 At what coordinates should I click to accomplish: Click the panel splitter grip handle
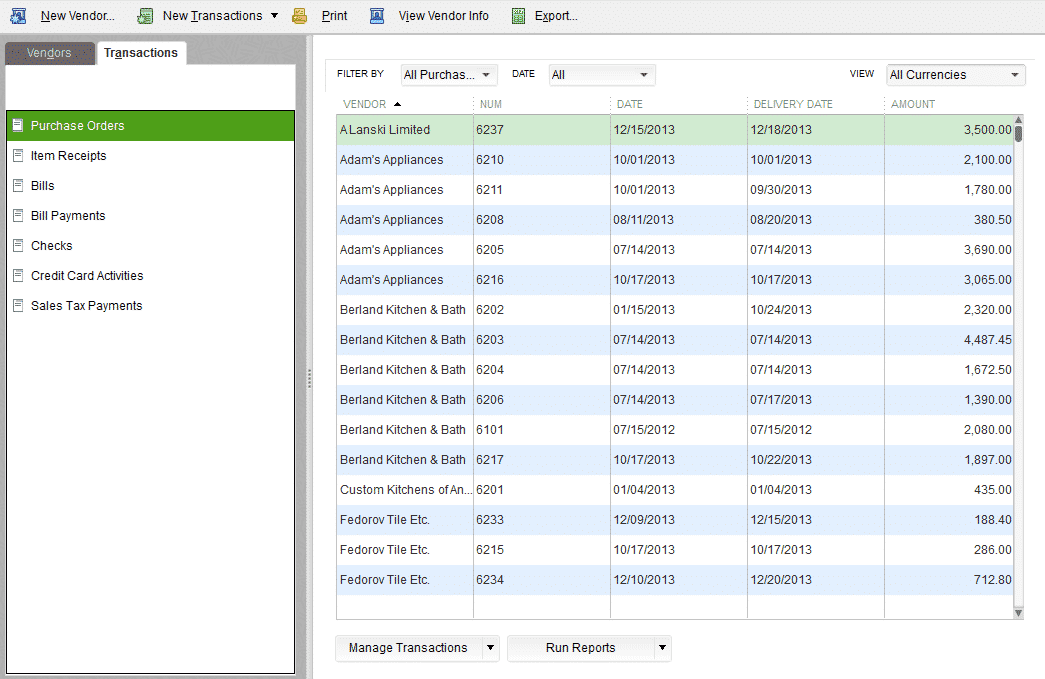[x=309, y=378]
